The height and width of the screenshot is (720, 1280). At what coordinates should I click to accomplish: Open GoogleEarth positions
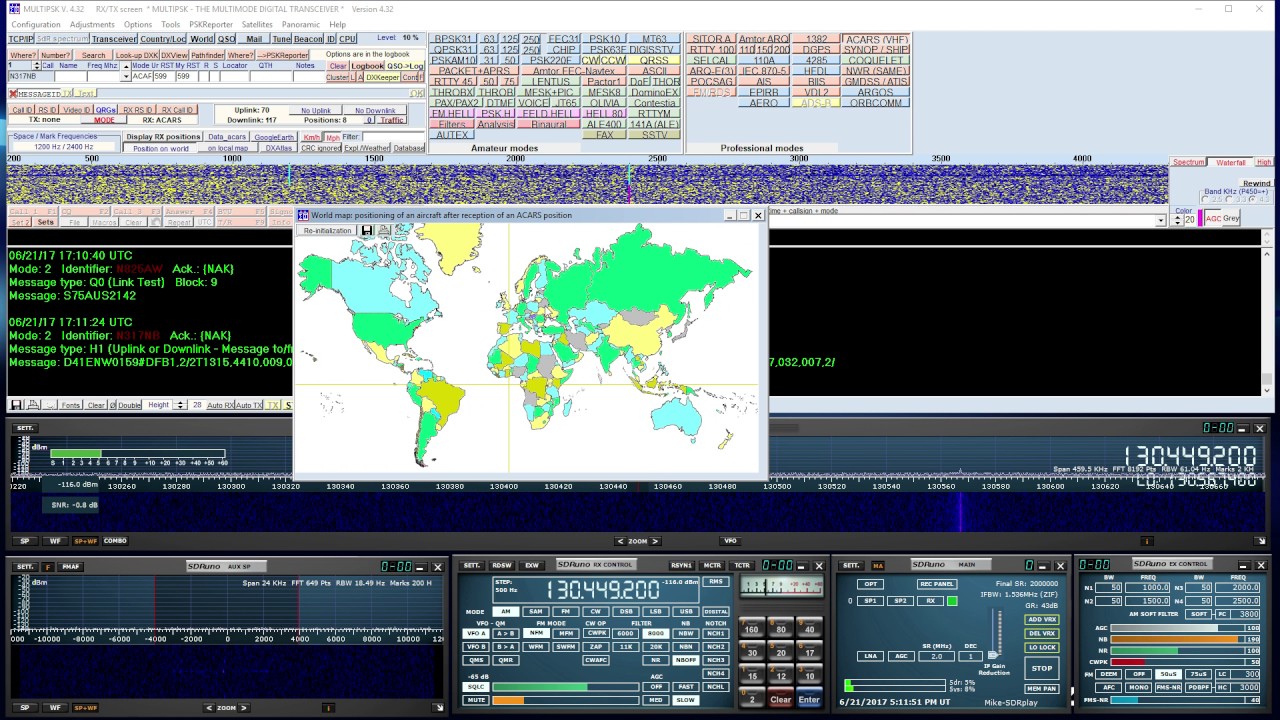274,137
